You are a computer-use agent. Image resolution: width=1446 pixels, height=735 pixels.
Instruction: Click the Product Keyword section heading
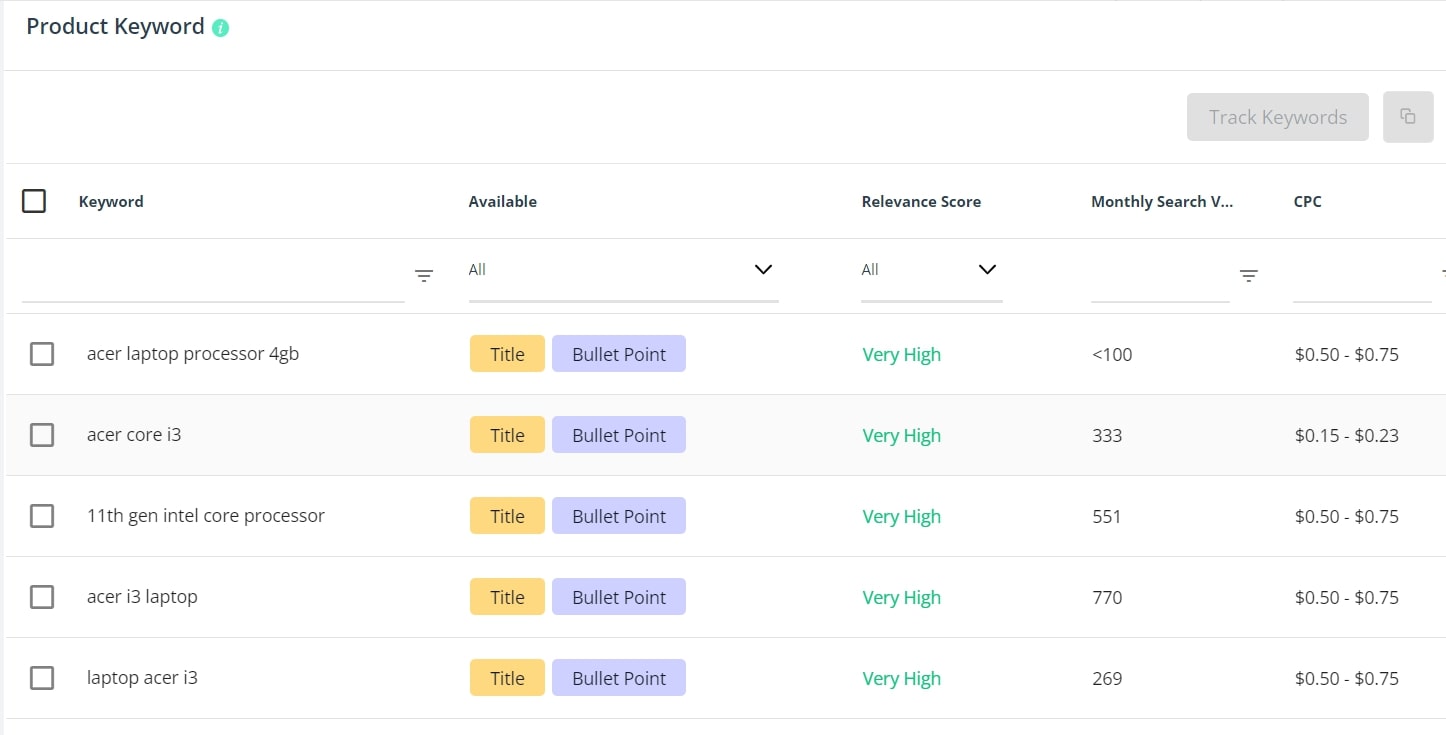(x=115, y=27)
